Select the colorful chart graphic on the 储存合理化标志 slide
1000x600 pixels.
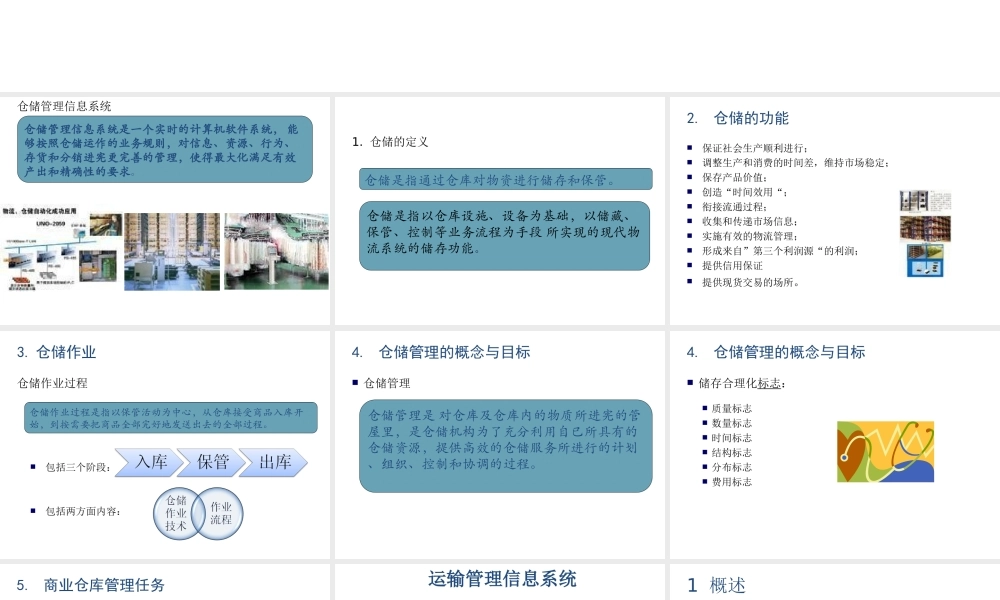[x=886, y=451]
